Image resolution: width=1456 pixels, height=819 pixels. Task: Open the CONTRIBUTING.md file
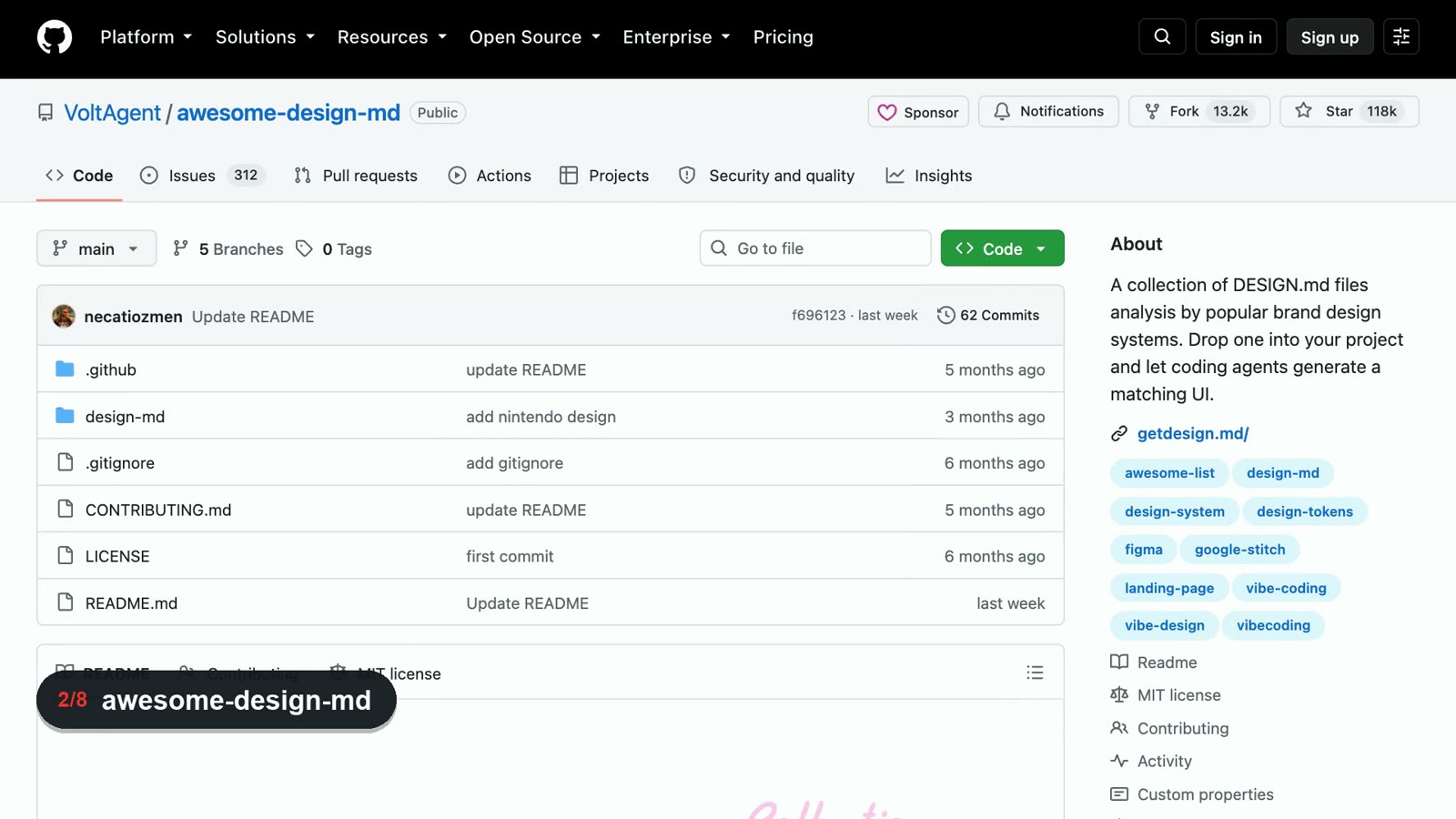click(158, 510)
